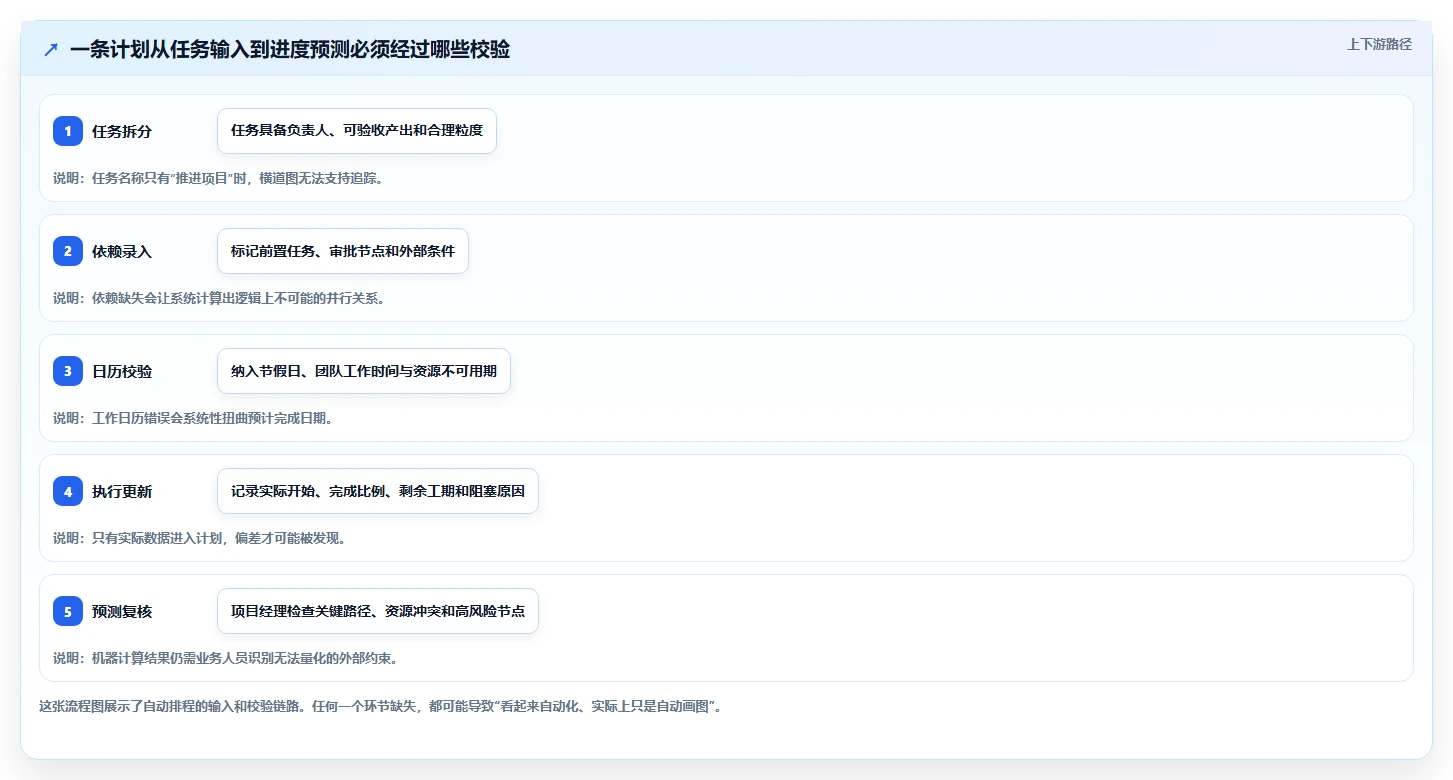Click step number badge 3
The width and height of the screenshot is (1453, 780).
tap(68, 371)
